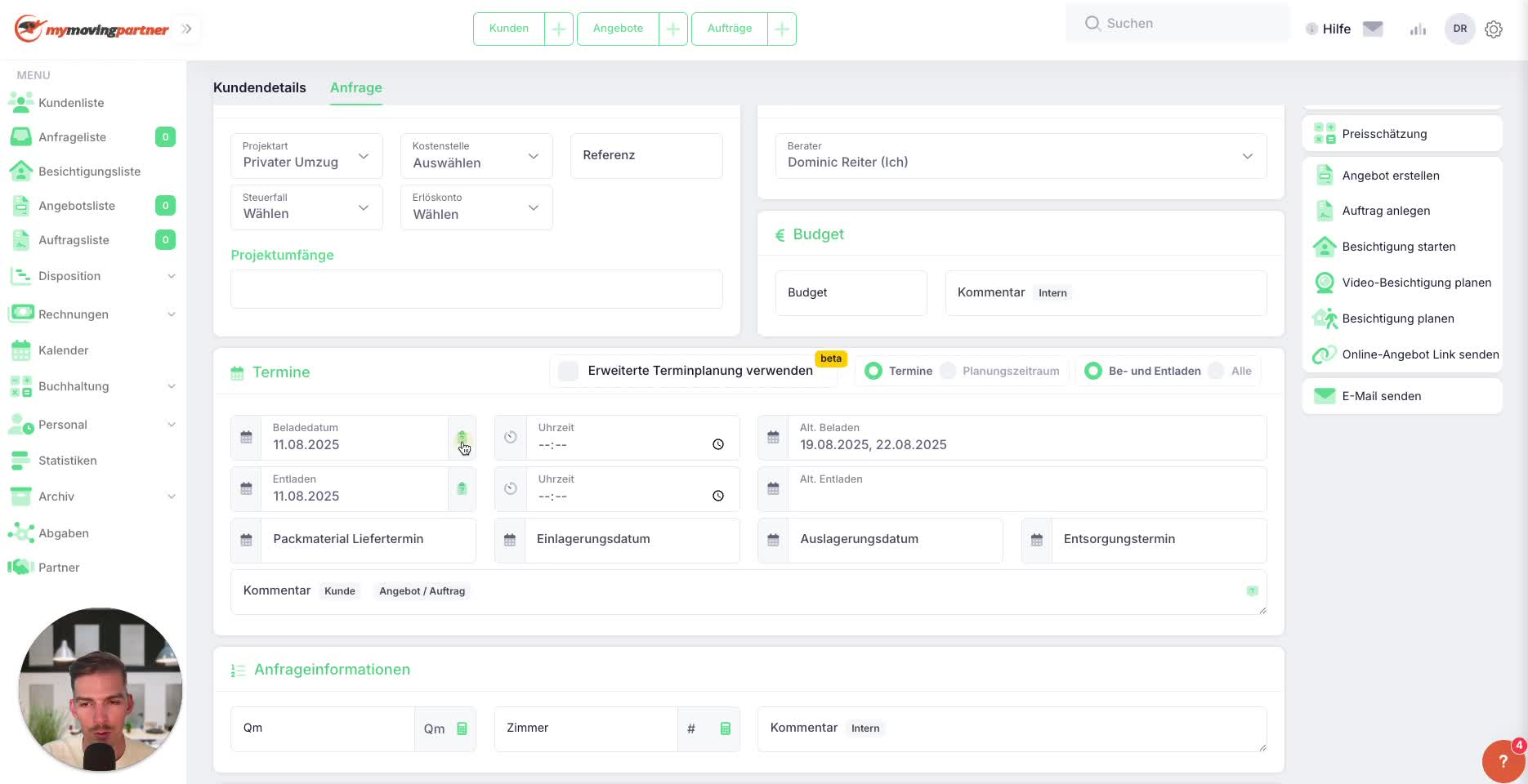Click the template icon in Kommentar field

click(1252, 590)
